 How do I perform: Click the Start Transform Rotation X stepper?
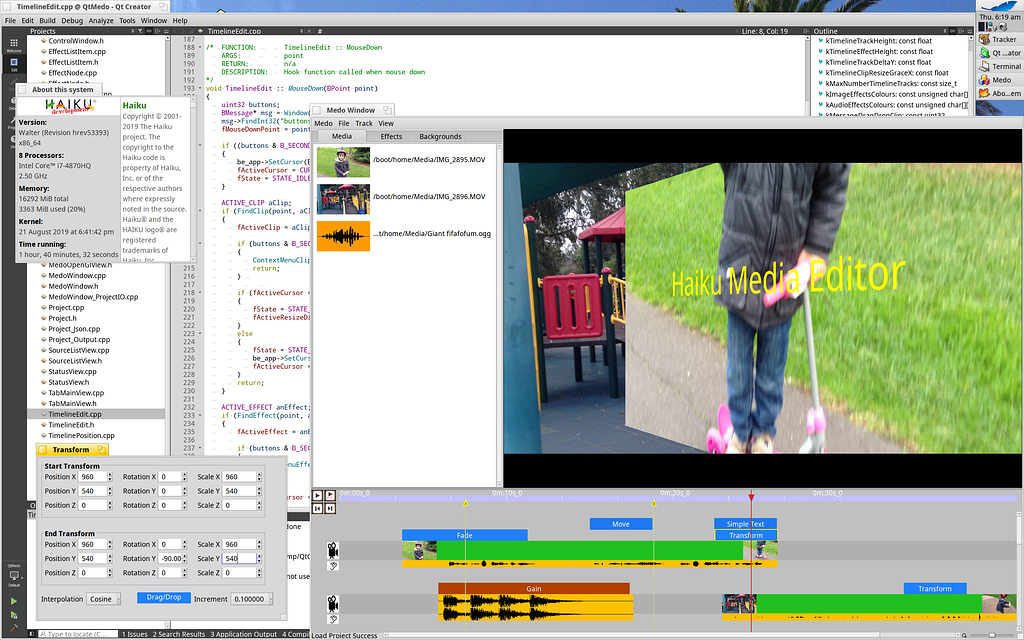[x=185, y=477]
